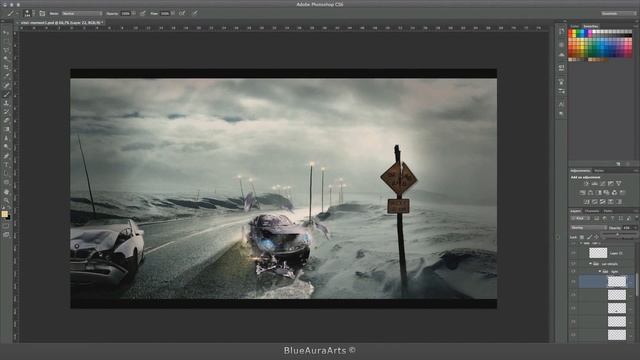
Task: Toggle pressure for size in options bar
Action: coord(195,13)
